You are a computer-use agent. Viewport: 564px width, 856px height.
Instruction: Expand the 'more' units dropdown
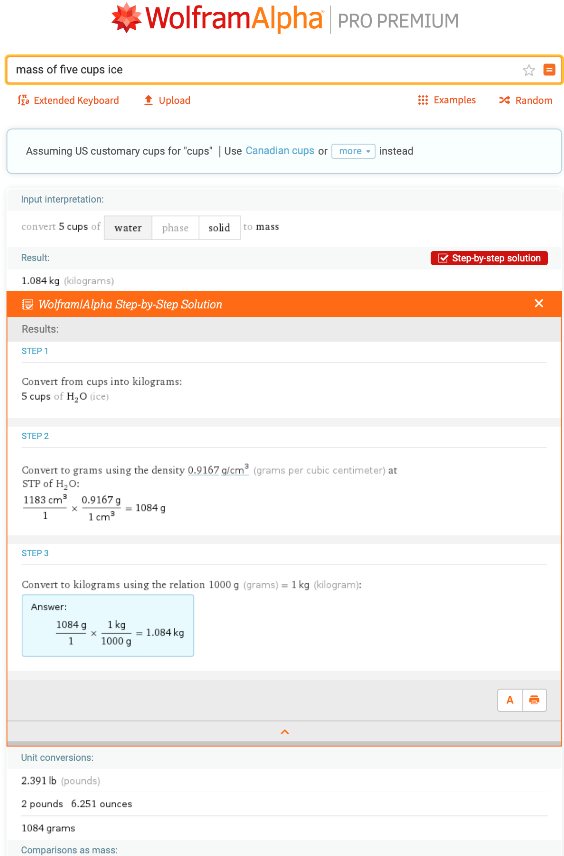(x=353, y=151)
